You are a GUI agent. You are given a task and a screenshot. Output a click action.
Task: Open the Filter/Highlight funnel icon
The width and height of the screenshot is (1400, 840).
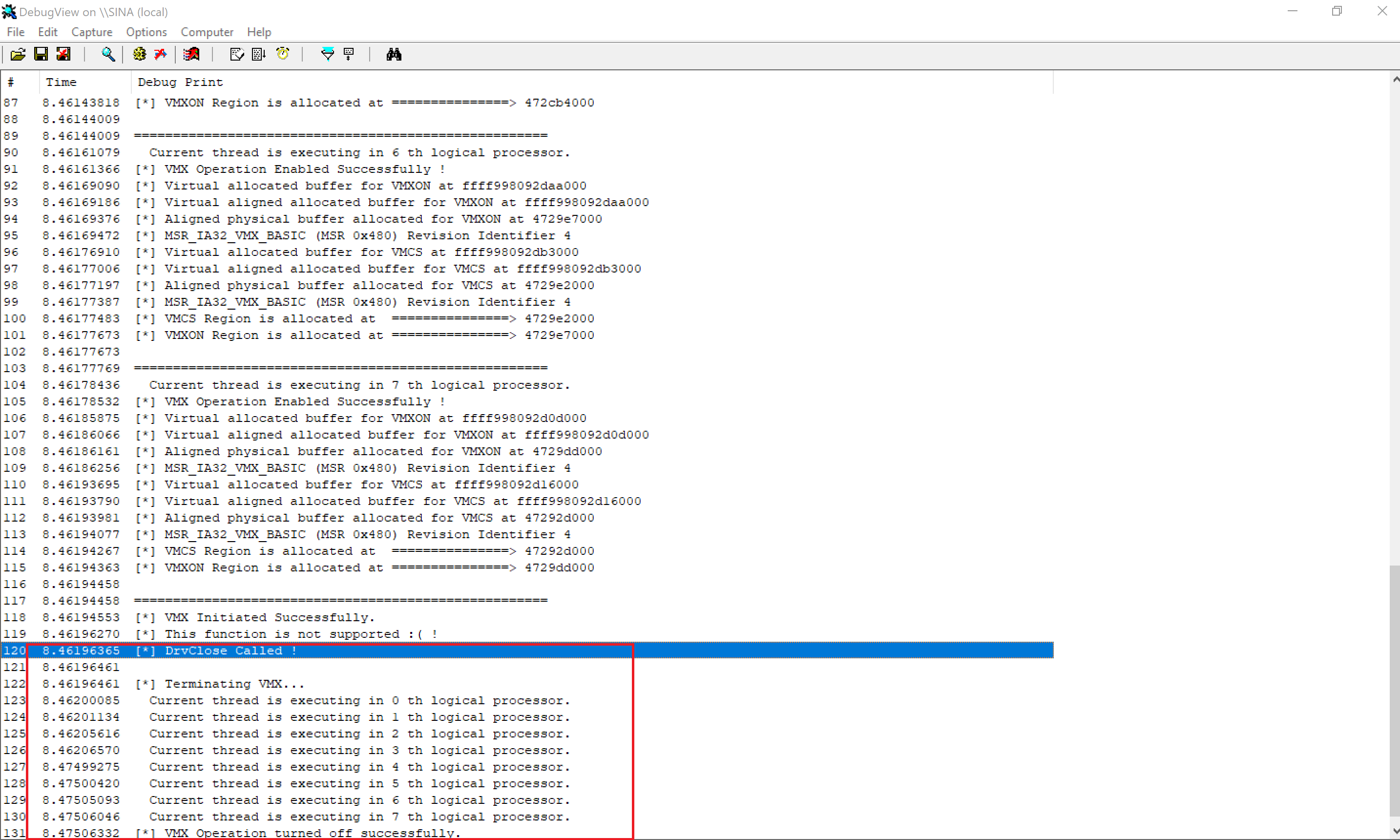click(327, 54)
